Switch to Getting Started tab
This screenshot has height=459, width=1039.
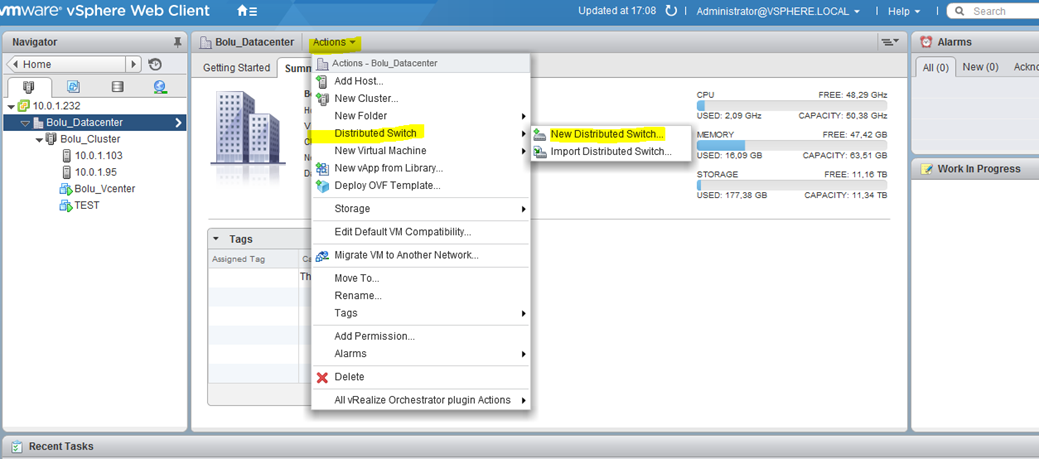pos(236,68)
